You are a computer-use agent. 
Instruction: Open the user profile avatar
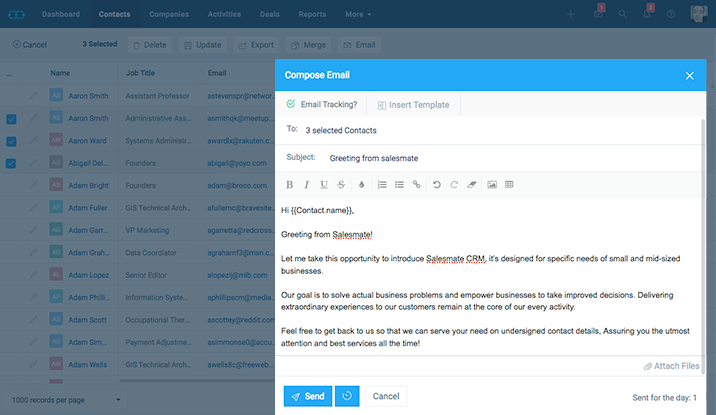[x=699, y=14]
